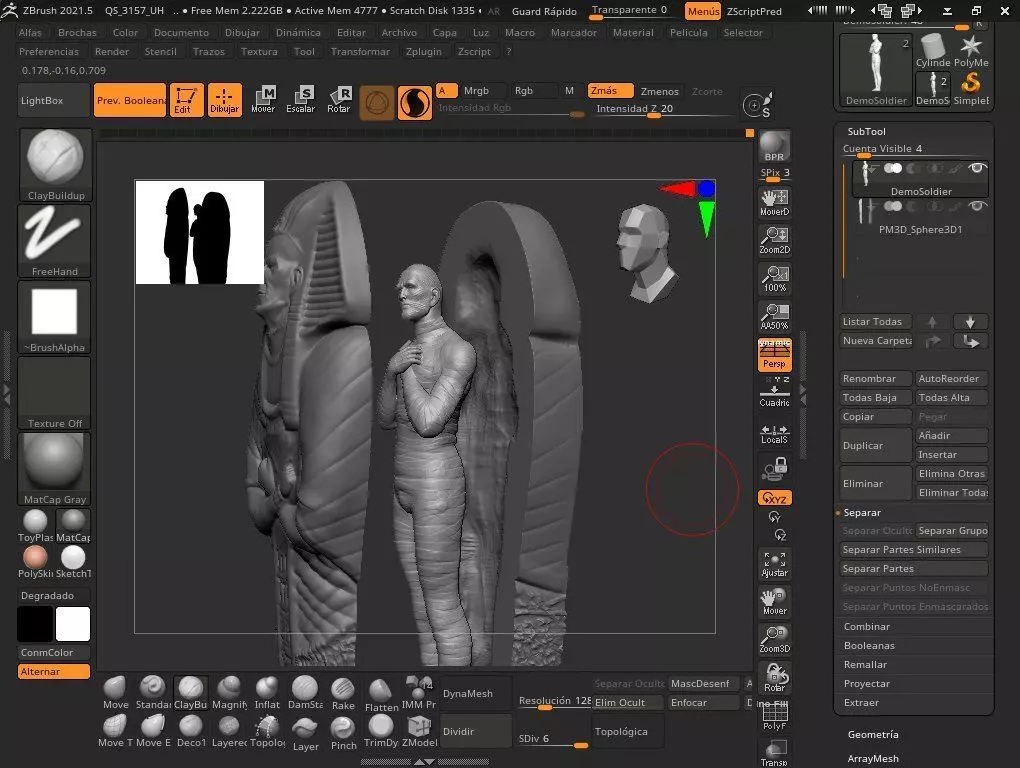Toggle LocalS local symmetry

pos(774,434)
